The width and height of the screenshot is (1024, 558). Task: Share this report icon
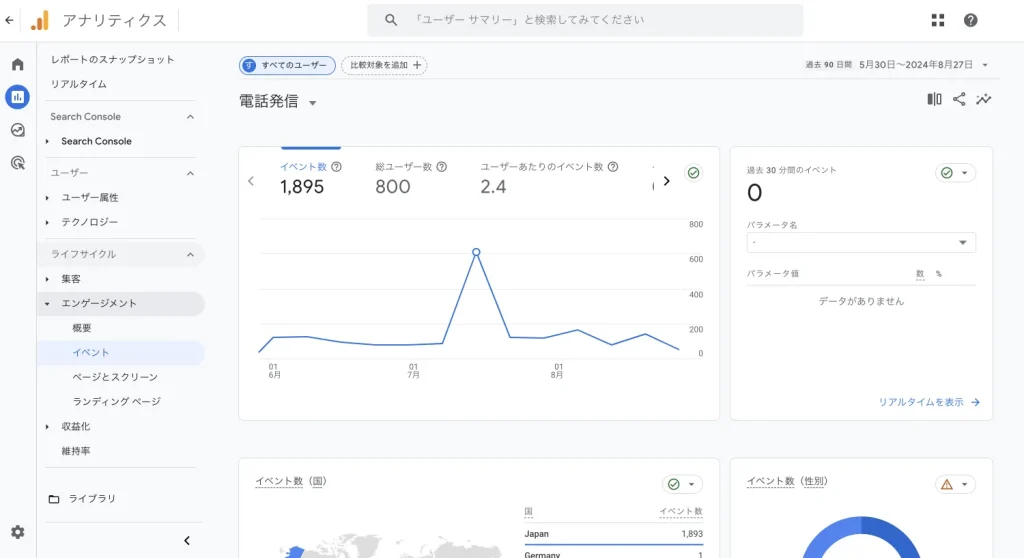tap(959, 99)
